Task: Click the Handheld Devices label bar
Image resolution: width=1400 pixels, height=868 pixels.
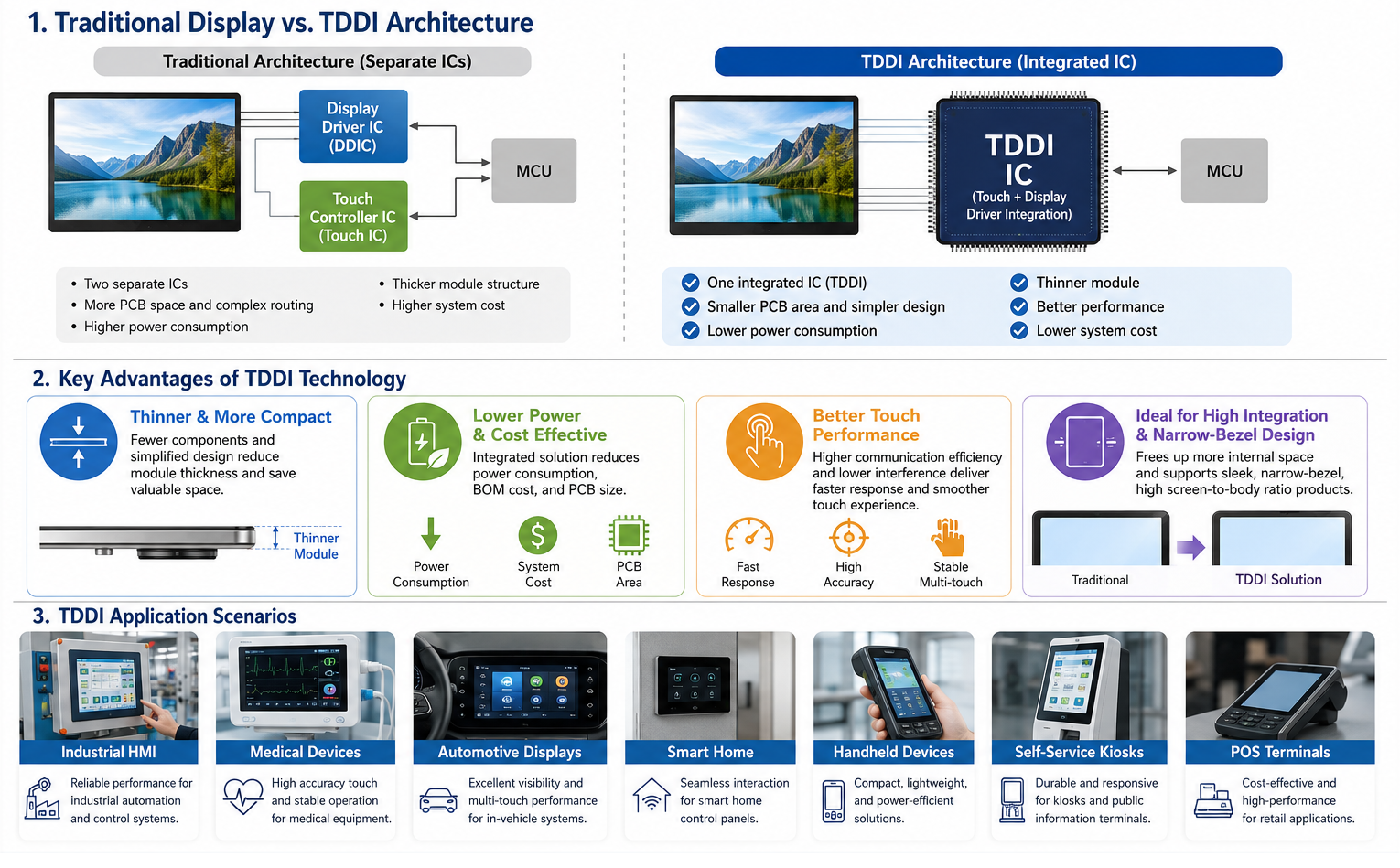Action: [x=893, y=752]
